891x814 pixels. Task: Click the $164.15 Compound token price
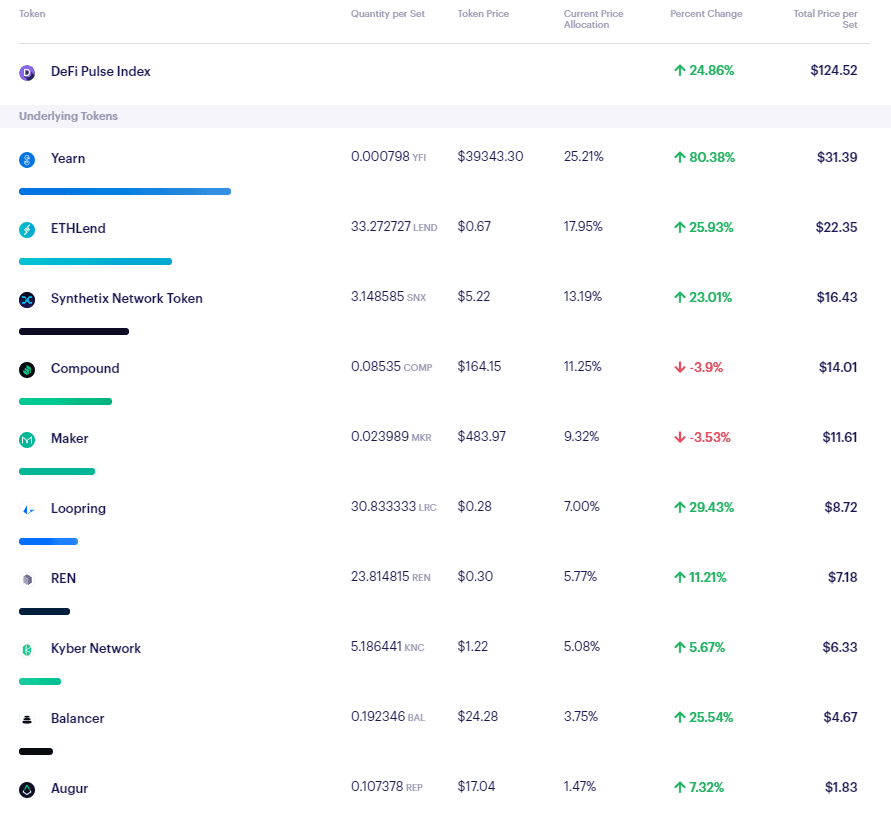click(479, 367)
